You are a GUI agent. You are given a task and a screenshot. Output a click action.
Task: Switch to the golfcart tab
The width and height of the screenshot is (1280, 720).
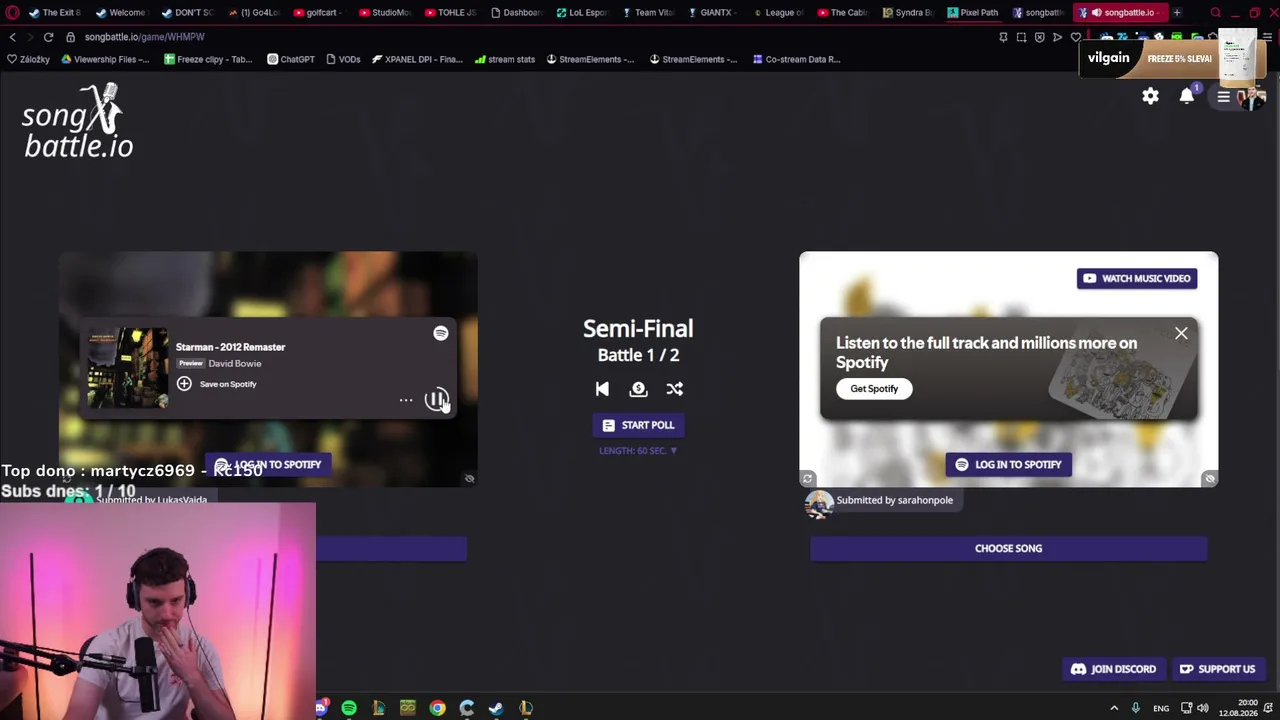point(318,13)
